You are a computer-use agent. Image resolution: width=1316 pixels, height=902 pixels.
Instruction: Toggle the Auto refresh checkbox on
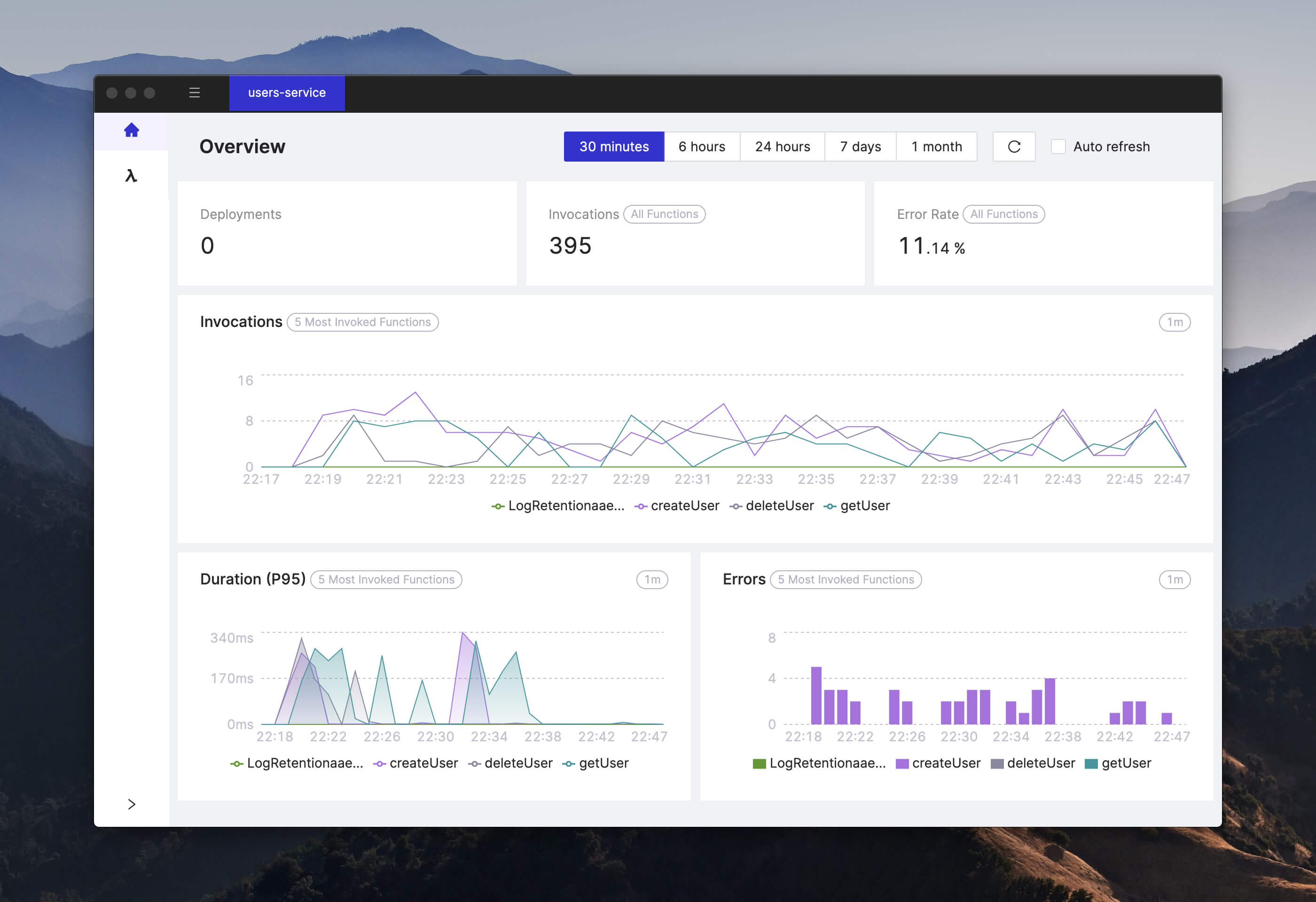[1057, 146]
